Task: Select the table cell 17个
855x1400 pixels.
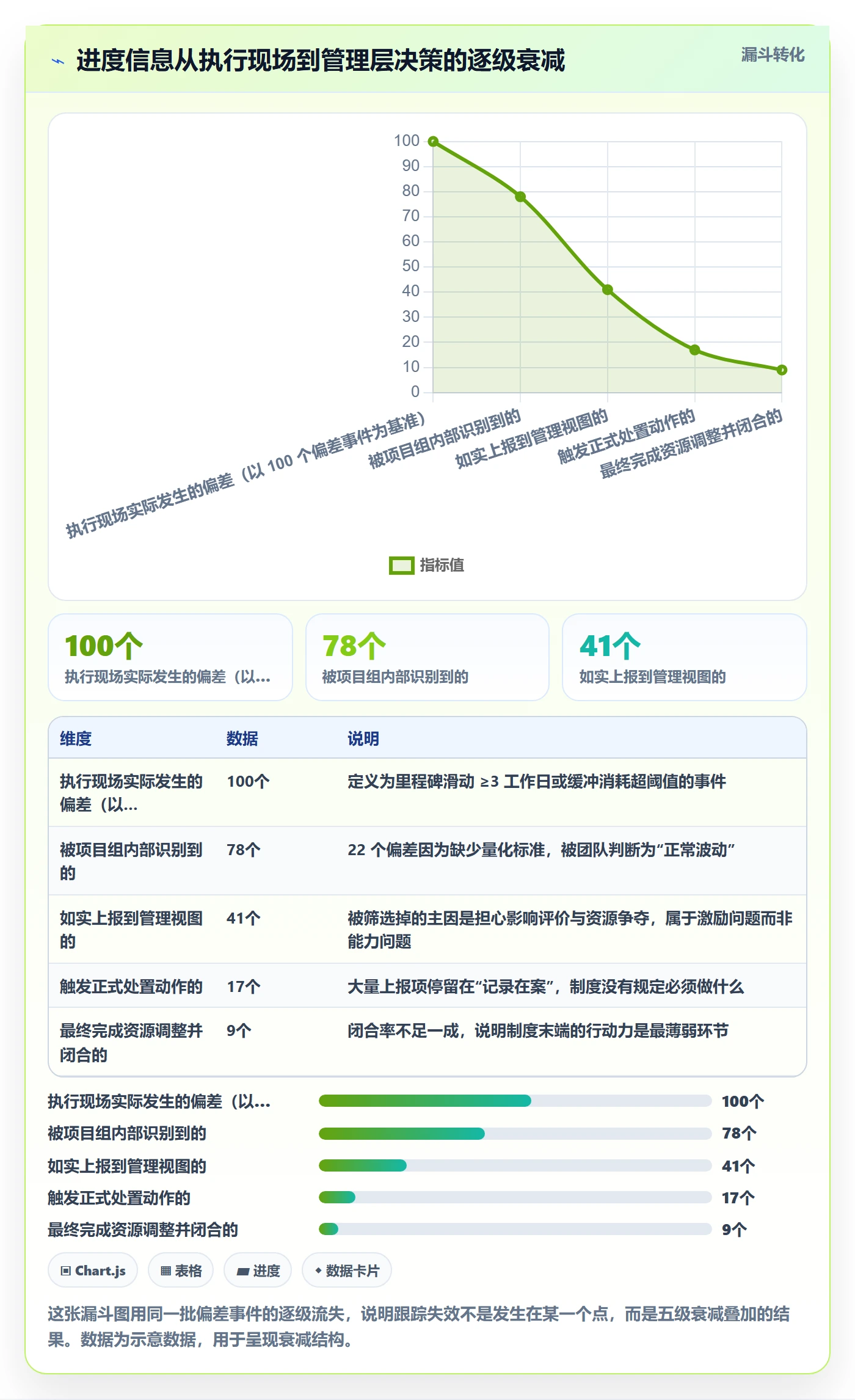Action: coord(244,986)
